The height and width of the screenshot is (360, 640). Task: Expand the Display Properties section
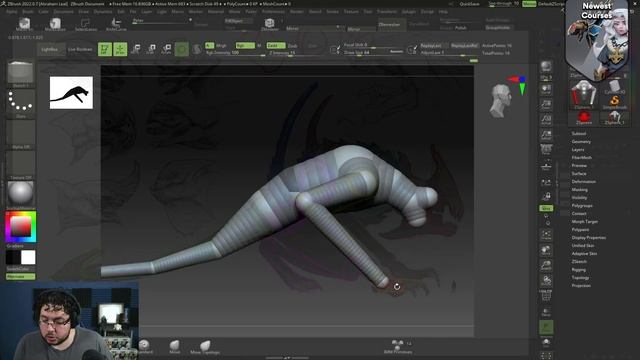tap(589, 238)
